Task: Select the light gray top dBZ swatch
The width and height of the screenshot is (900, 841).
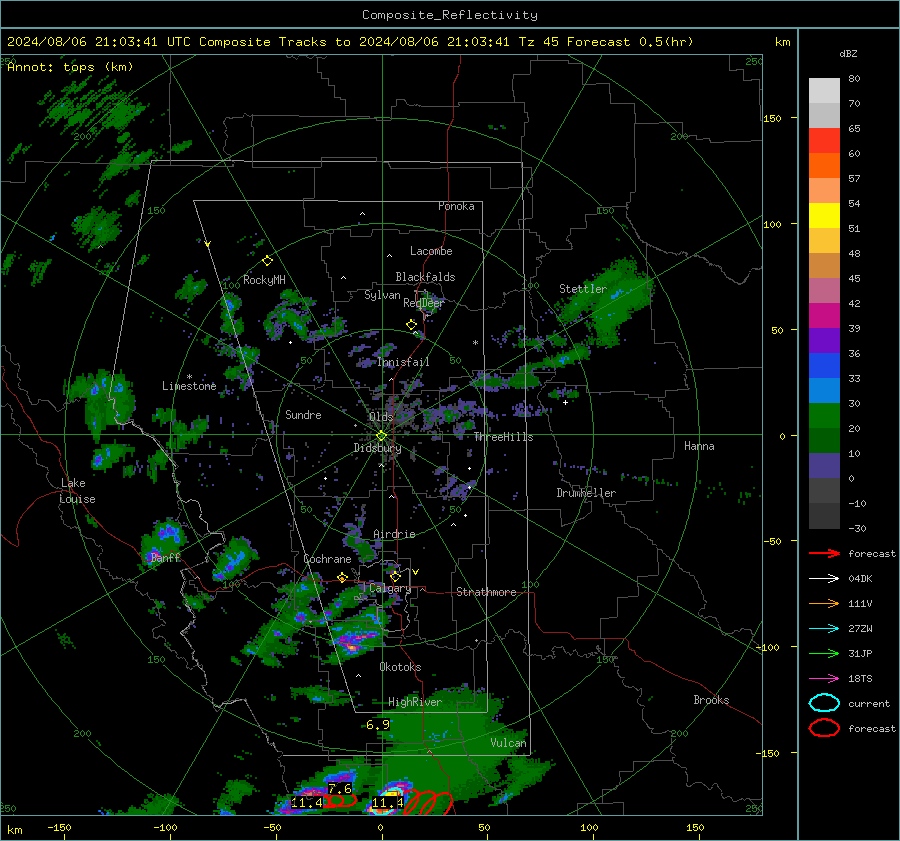Action: click(x=824, y=90)
